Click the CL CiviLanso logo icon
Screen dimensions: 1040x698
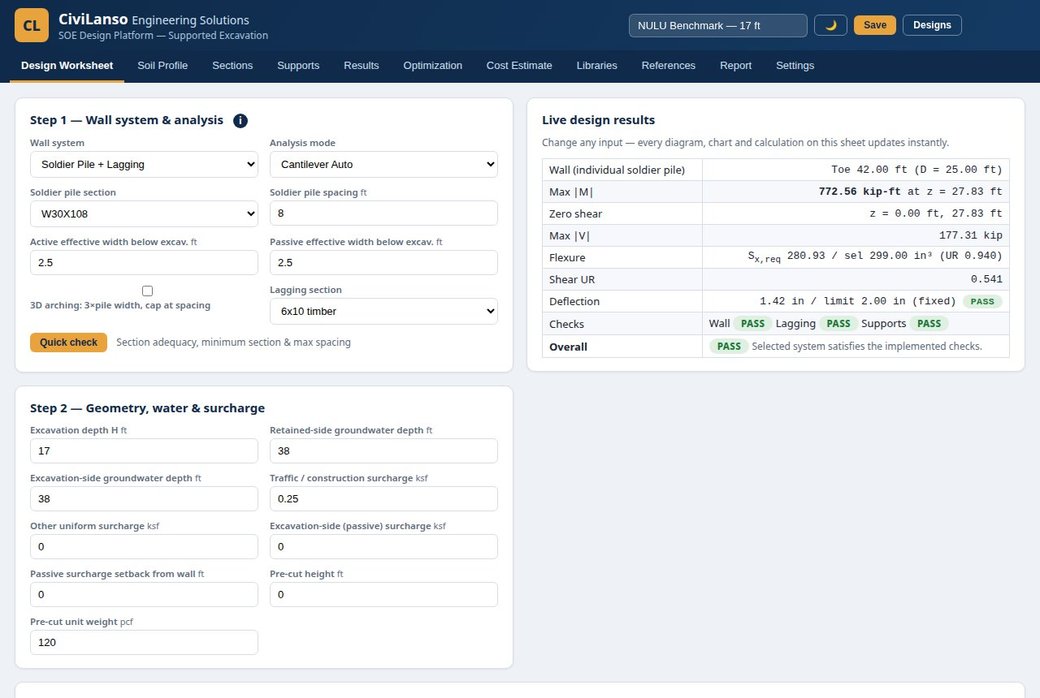[x=31, y=25]
